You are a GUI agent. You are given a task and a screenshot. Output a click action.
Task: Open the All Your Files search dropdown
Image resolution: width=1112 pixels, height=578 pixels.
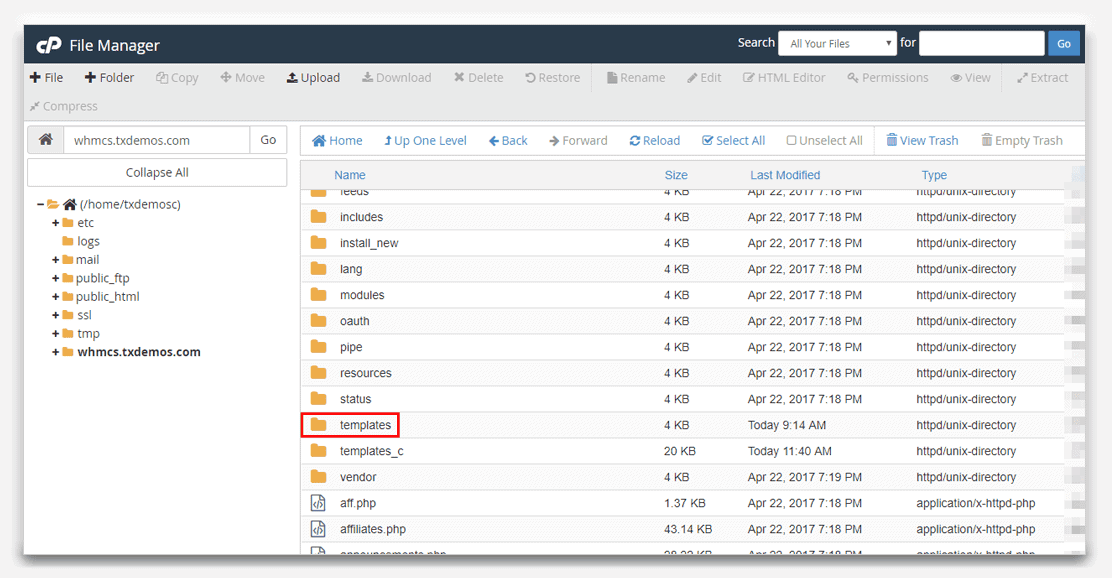click(x=838, y=44)
